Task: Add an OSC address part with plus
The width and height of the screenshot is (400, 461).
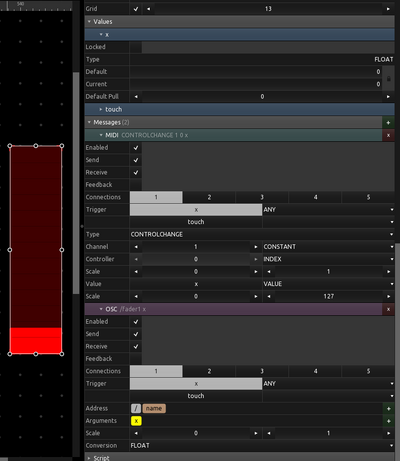Action: [388, 408]
